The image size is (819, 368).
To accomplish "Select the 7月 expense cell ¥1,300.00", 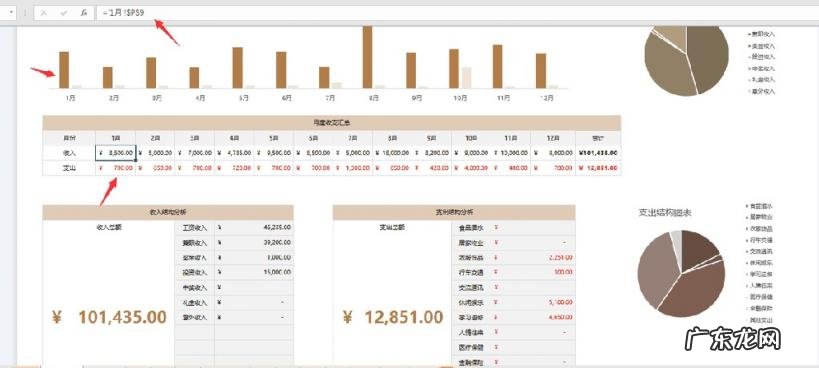I will pyautogui.click(x=353, y=168).
